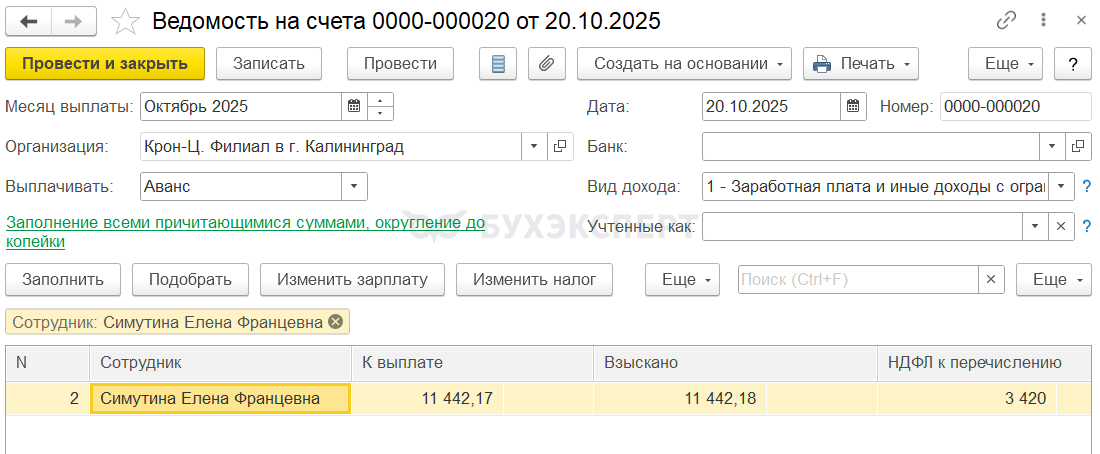Image resolution: width=1100 pixels, height=454 pixels.
Task: Clear the search field
Action: (x=991, y=280)
